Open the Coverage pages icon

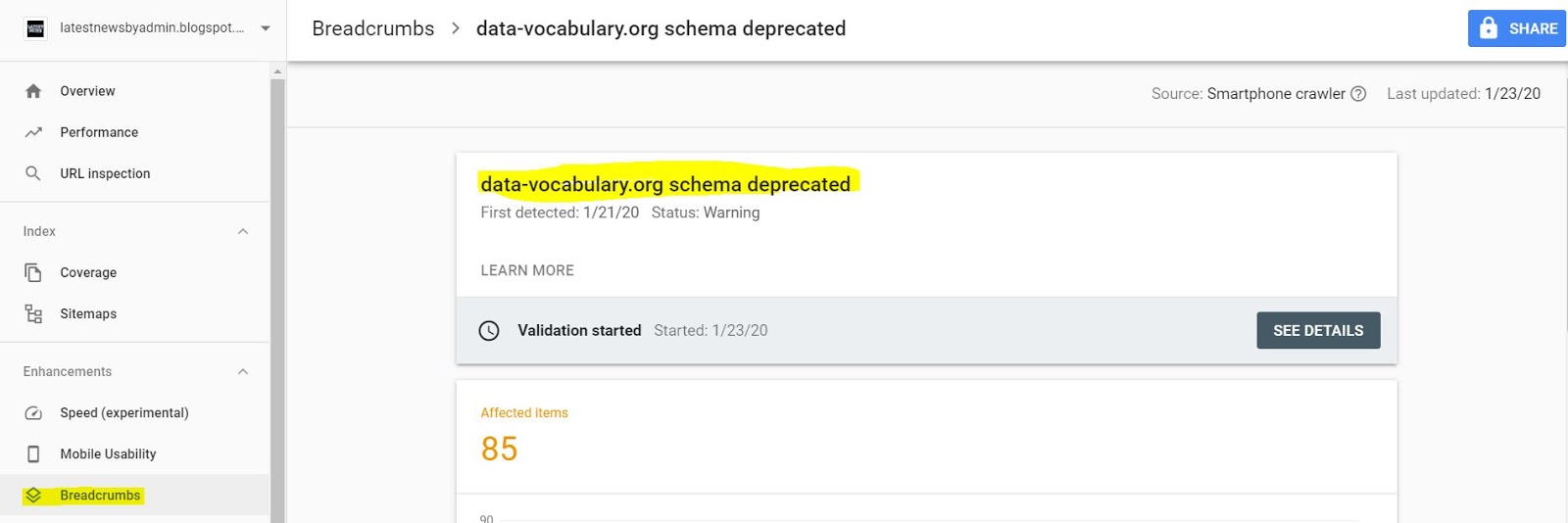tap(33, 272)
